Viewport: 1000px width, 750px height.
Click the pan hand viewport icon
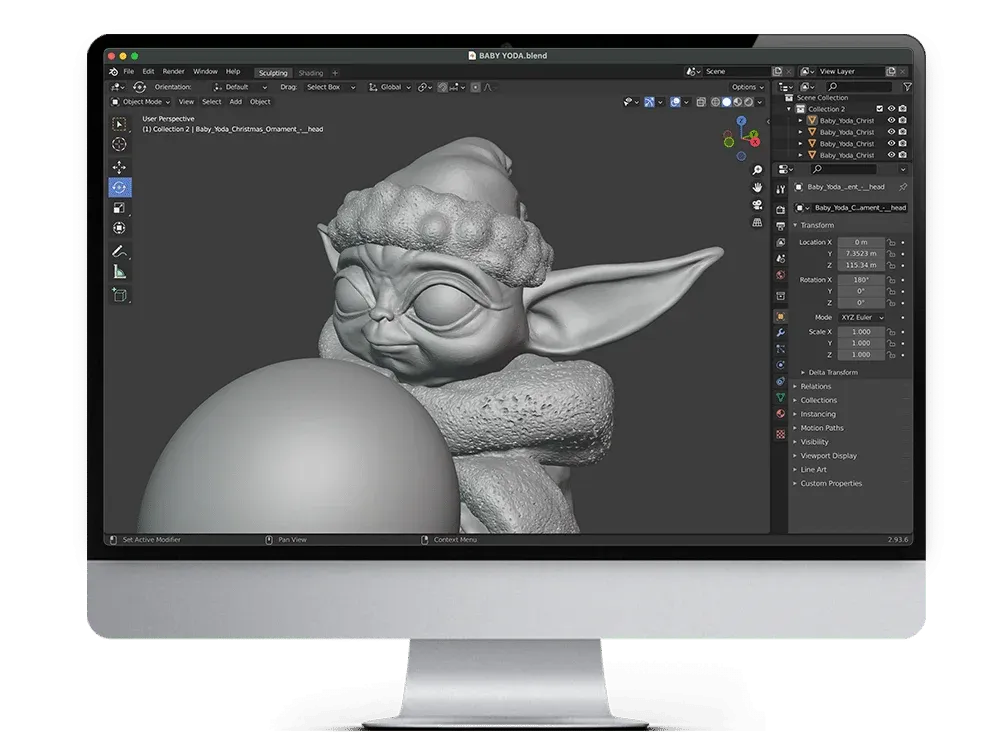coord(757,188)
